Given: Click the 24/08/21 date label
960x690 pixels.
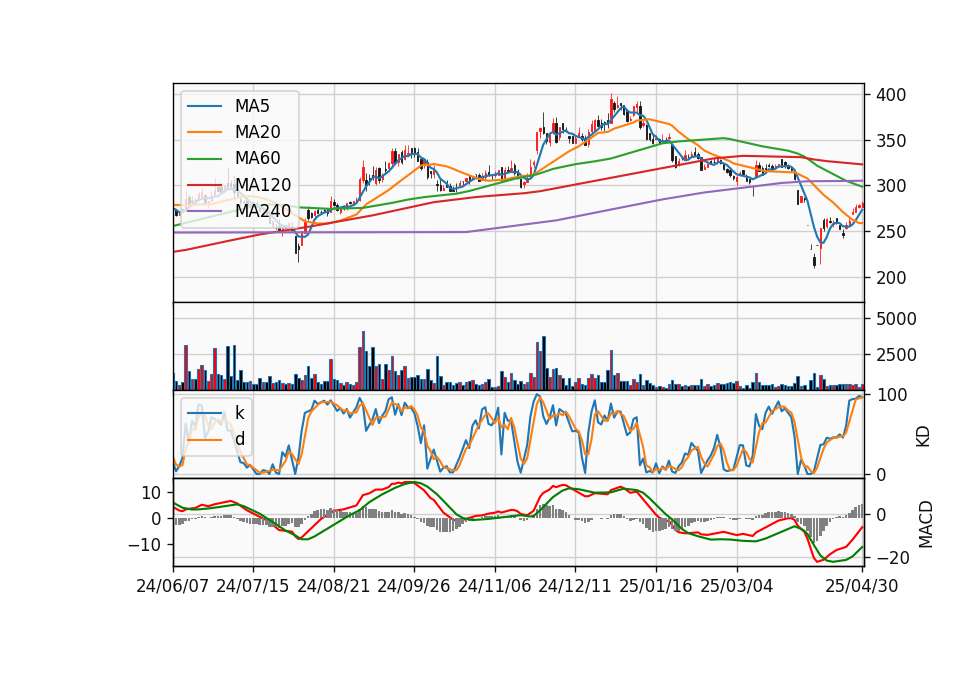Looking at the screenshot, I should pos(334,586).
